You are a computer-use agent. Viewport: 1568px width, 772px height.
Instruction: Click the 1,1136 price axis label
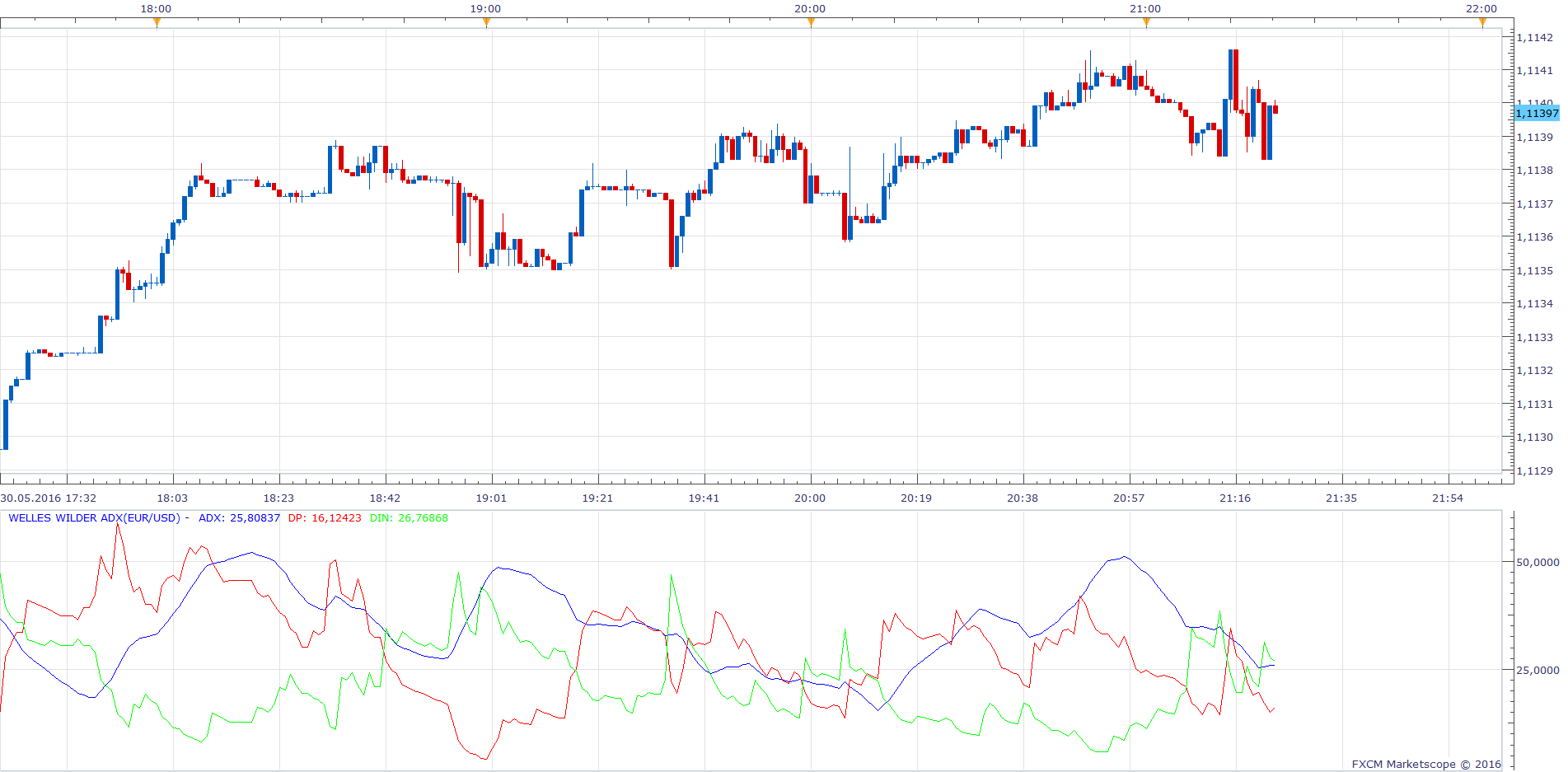[1535, 236]
